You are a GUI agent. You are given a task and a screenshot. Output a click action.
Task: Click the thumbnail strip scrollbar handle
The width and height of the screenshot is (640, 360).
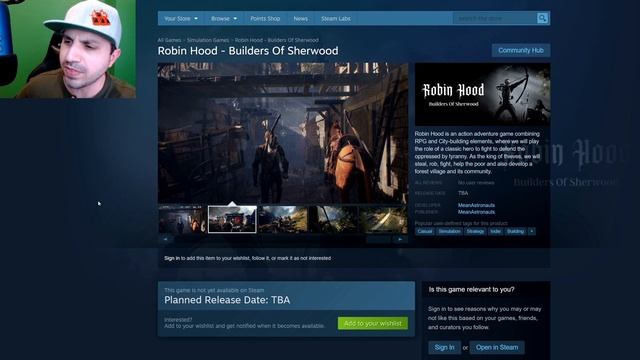click(x=378, y=239)
